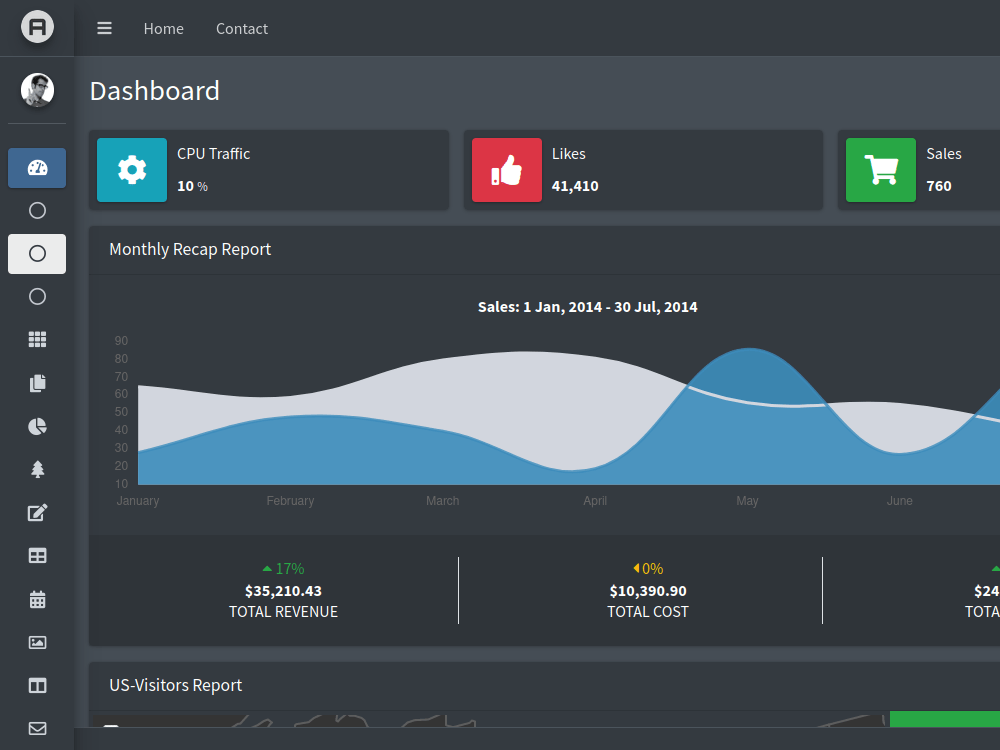Click the CPU Traffic label
Viewport: 1000px width, 750px height.
[214, 154]
